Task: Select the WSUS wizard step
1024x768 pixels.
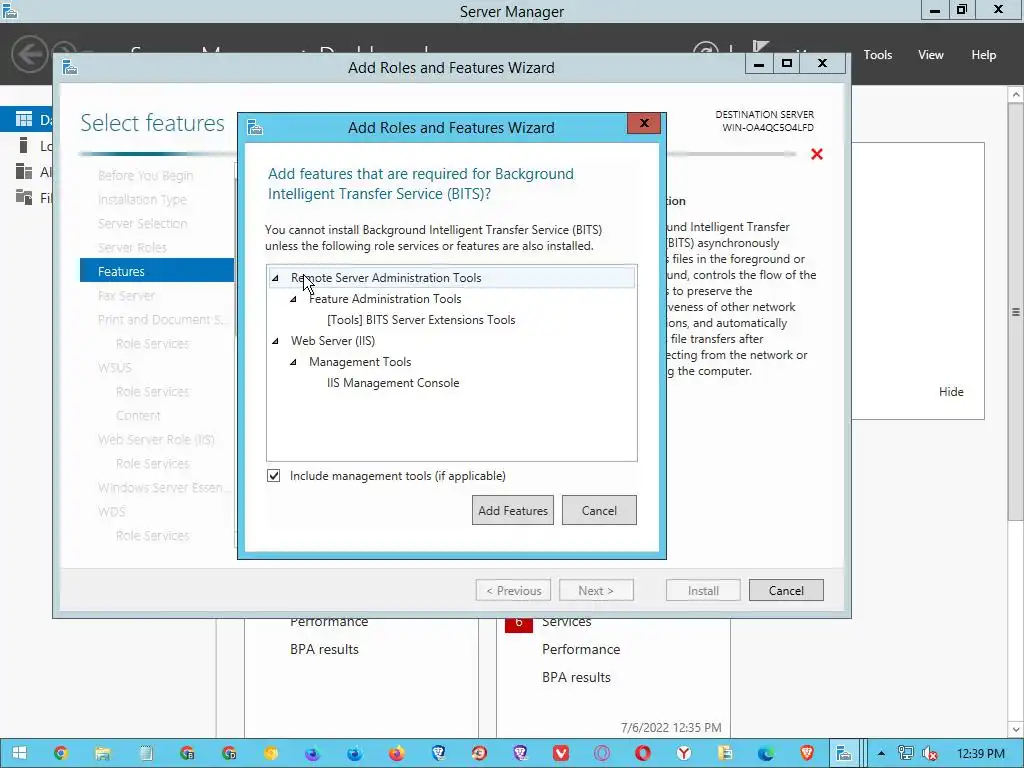Action: (115, 367)
